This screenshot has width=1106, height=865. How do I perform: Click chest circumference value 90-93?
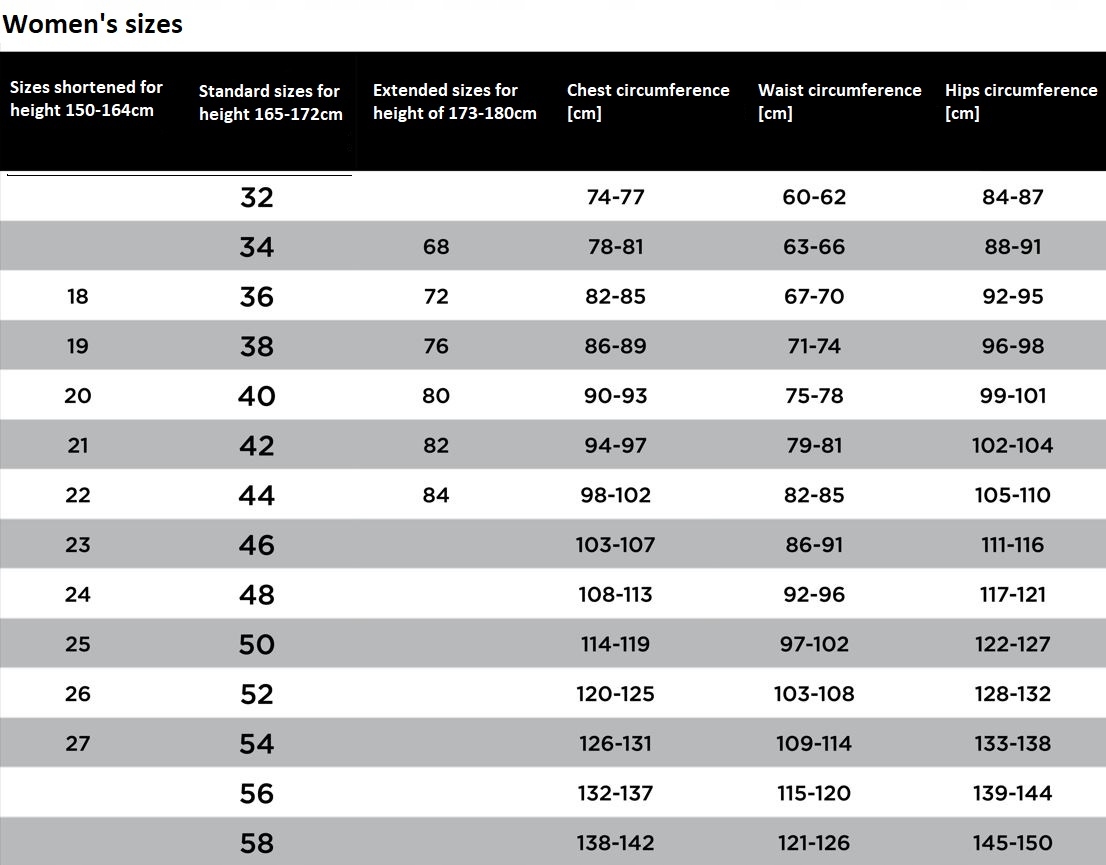click(615, 396)
